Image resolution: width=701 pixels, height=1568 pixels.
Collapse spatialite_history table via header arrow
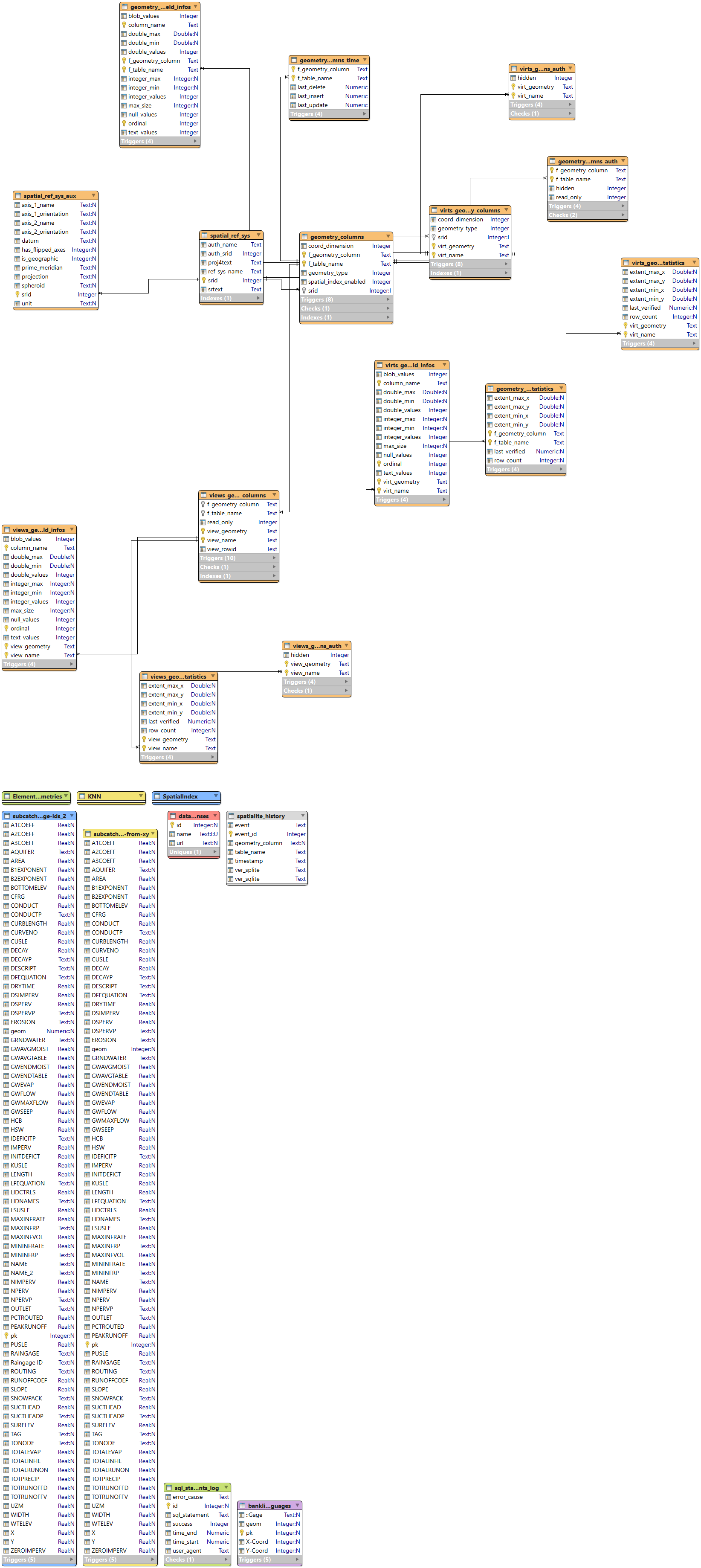click(x=302, y=816)
